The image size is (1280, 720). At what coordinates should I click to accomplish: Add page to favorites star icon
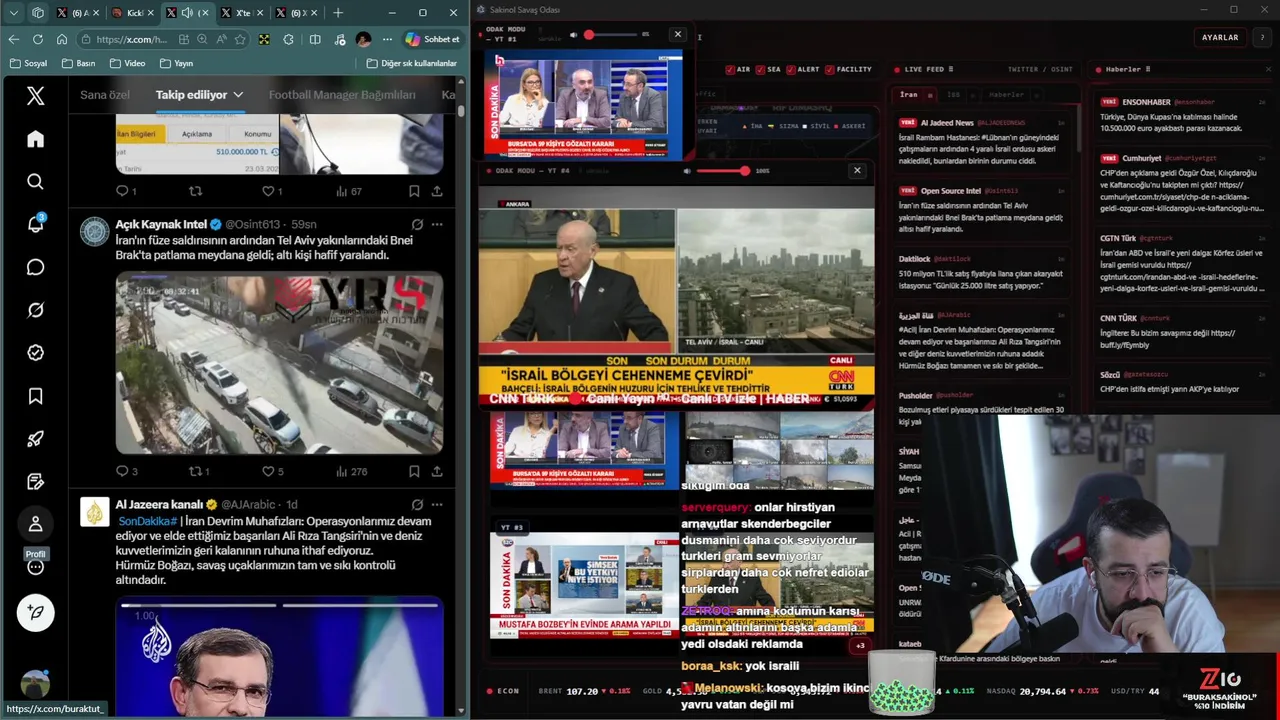[240, 39]
